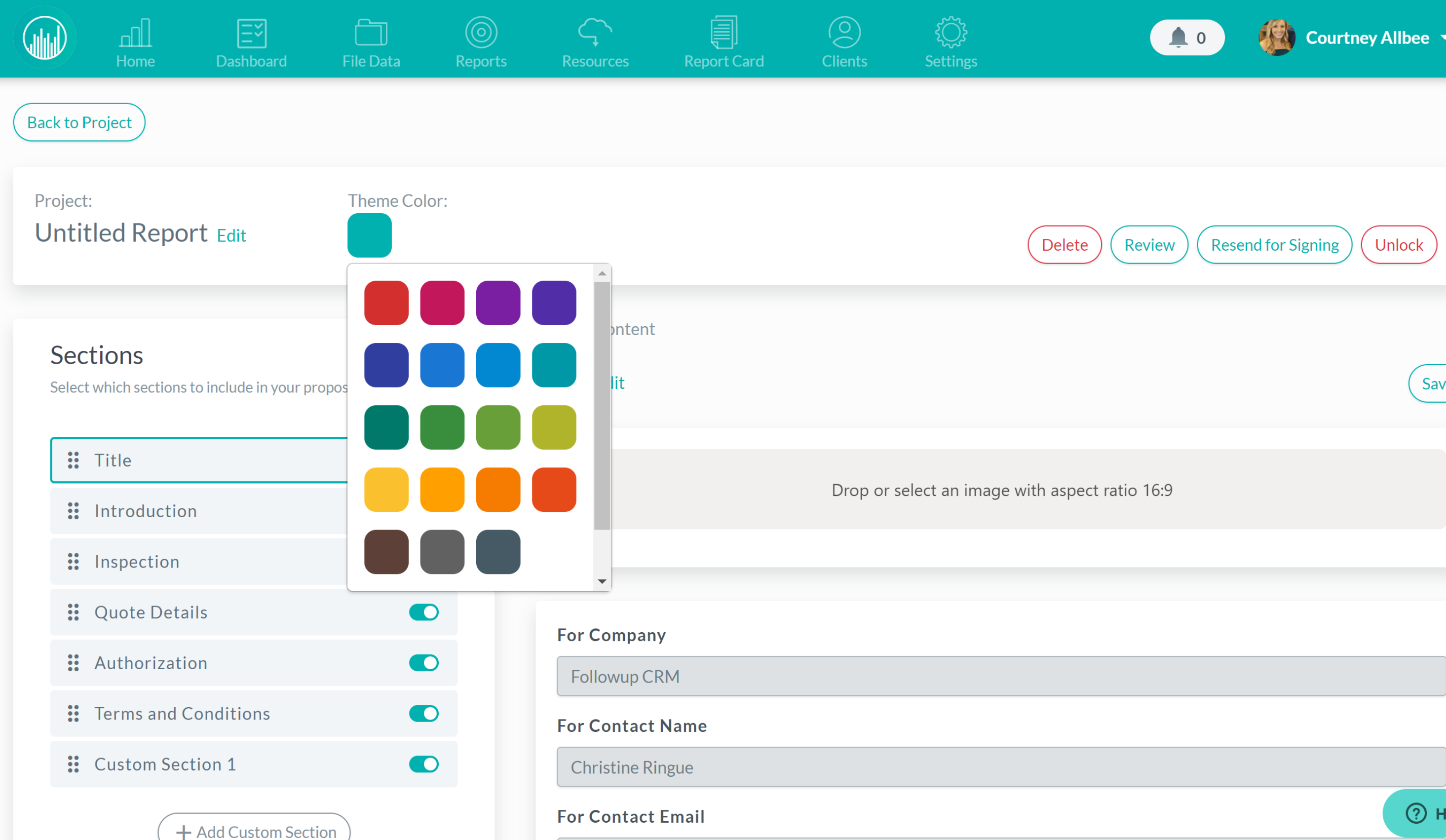The height and width of the screenshot is (840, 1446).
Task: Open the color picker scrollbar down
Action: coord(601,581)
